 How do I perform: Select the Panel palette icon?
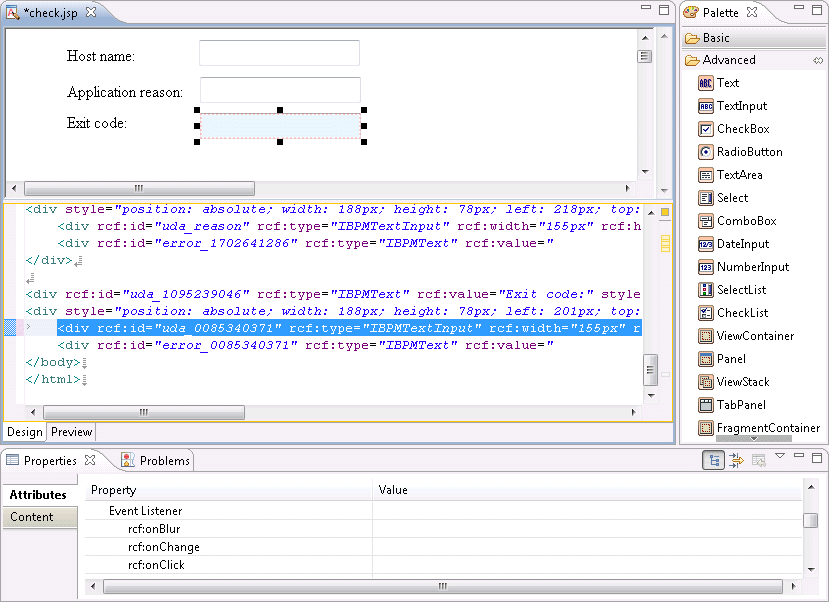(705, 359)
